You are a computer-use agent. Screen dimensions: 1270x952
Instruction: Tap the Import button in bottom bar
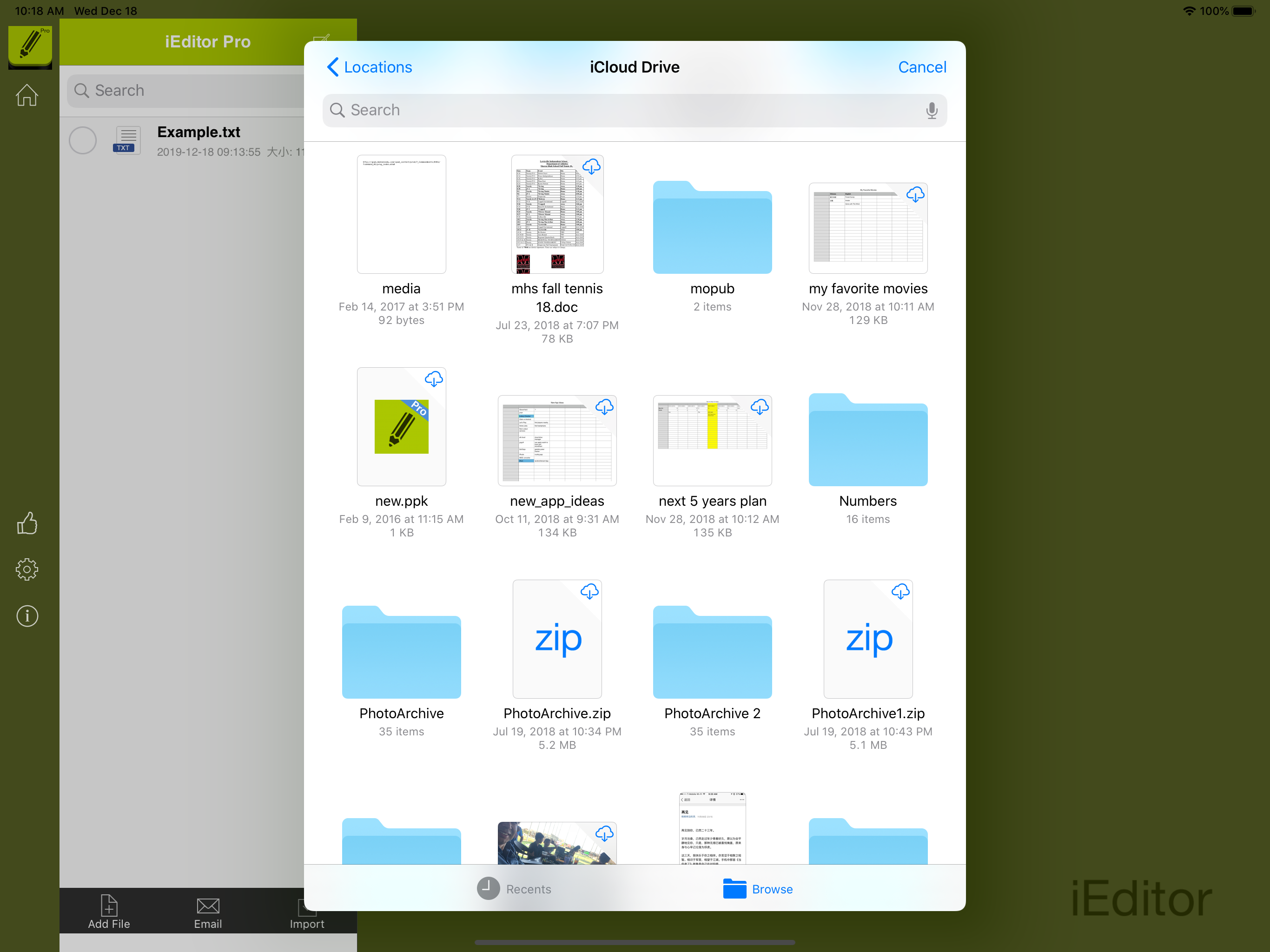(307, 912)
